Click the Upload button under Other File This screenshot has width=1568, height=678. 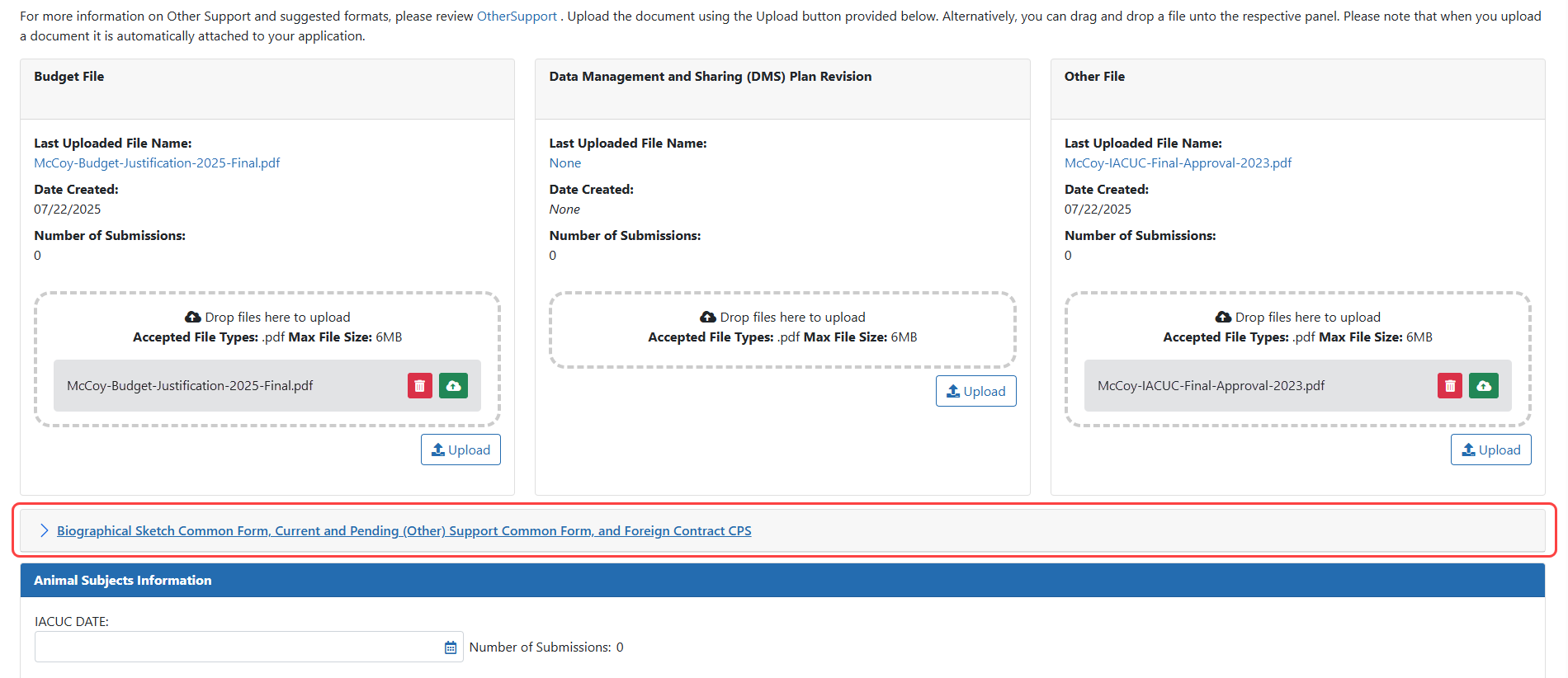[1490, 450]
